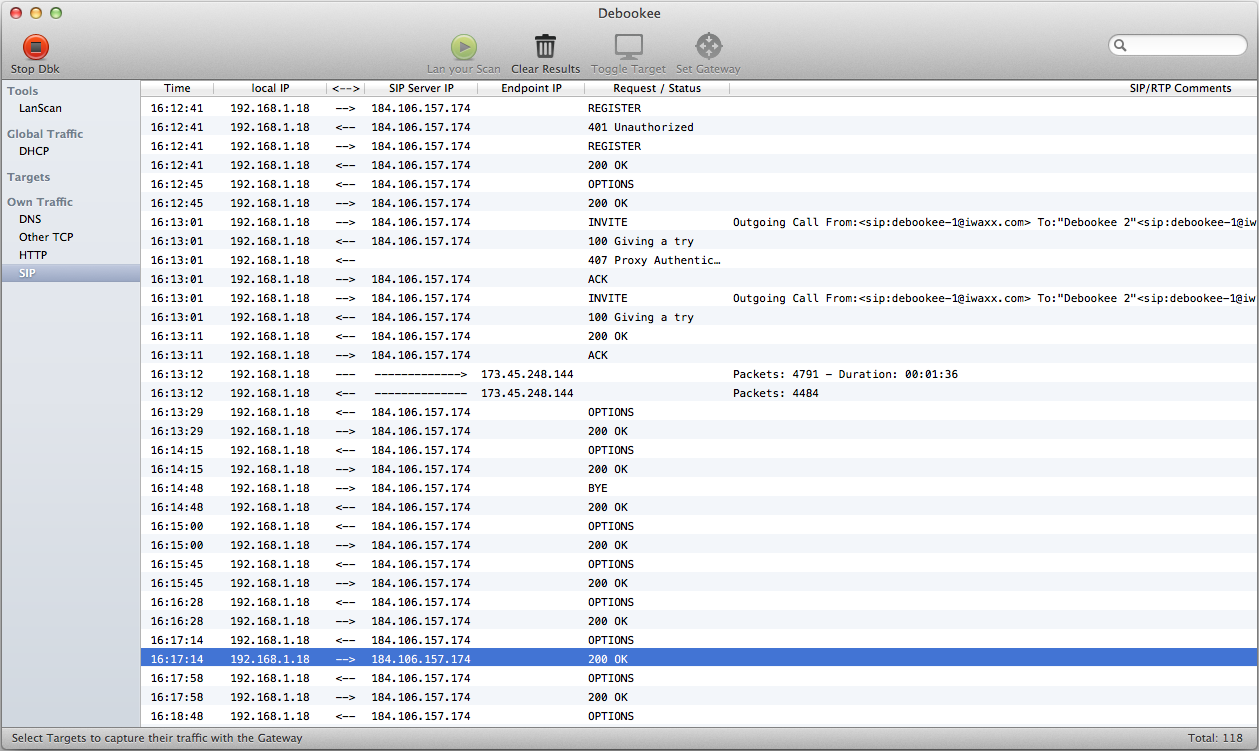Click the search magnifier icon

[x=1121, y=46]
